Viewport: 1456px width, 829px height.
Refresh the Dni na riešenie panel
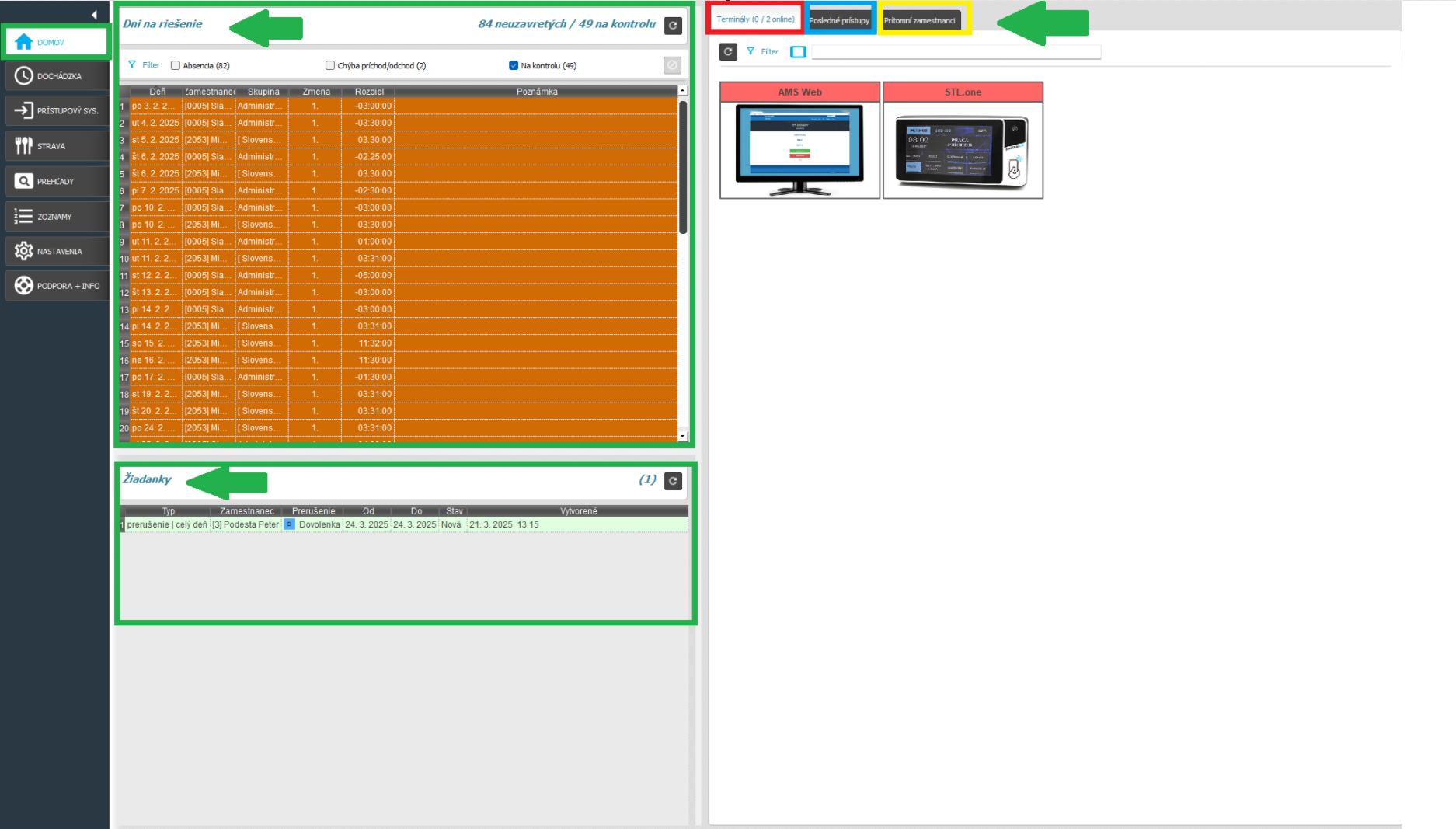coord(673,26)
